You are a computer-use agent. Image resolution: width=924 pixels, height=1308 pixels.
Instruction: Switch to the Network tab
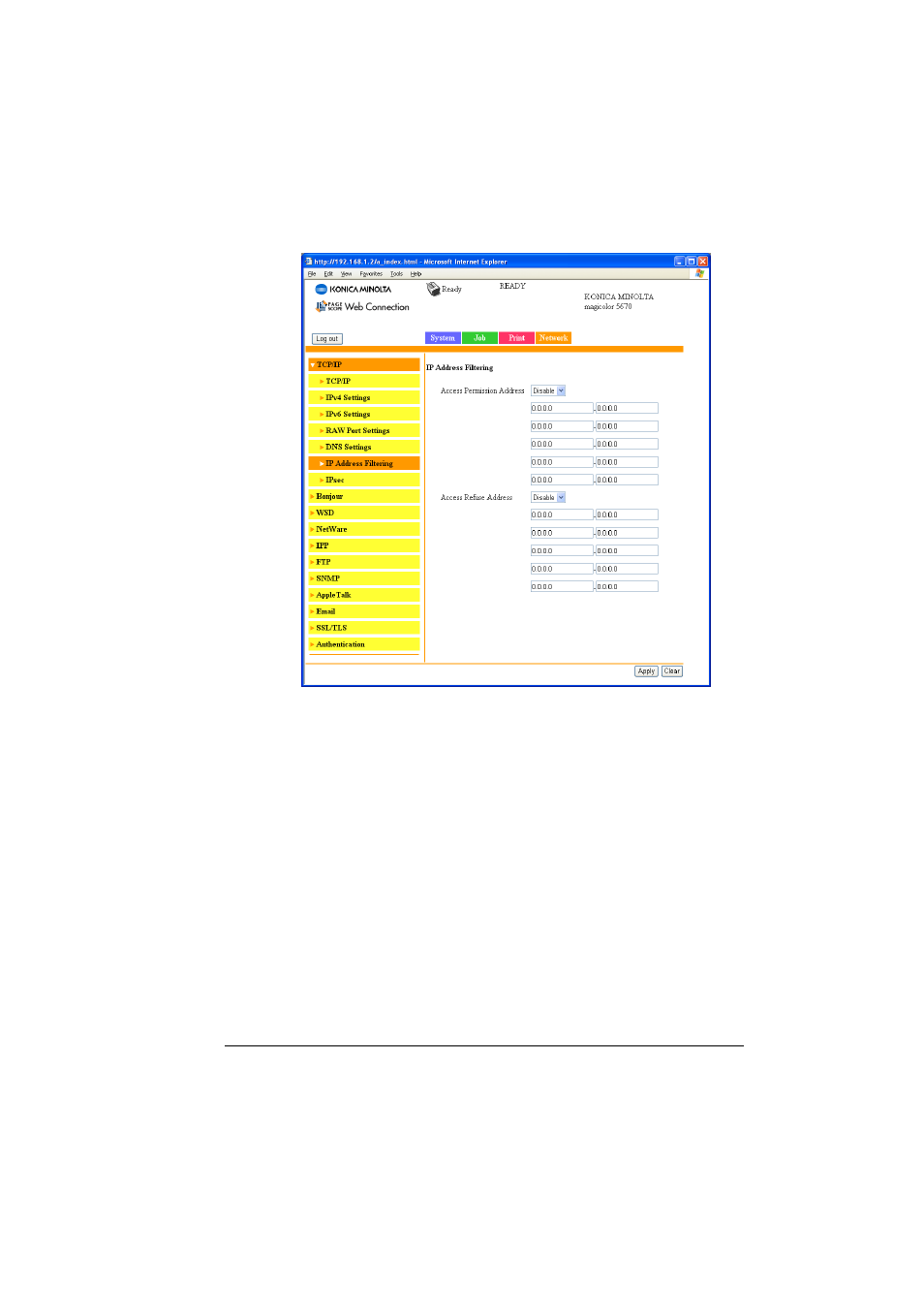point(553,338)
